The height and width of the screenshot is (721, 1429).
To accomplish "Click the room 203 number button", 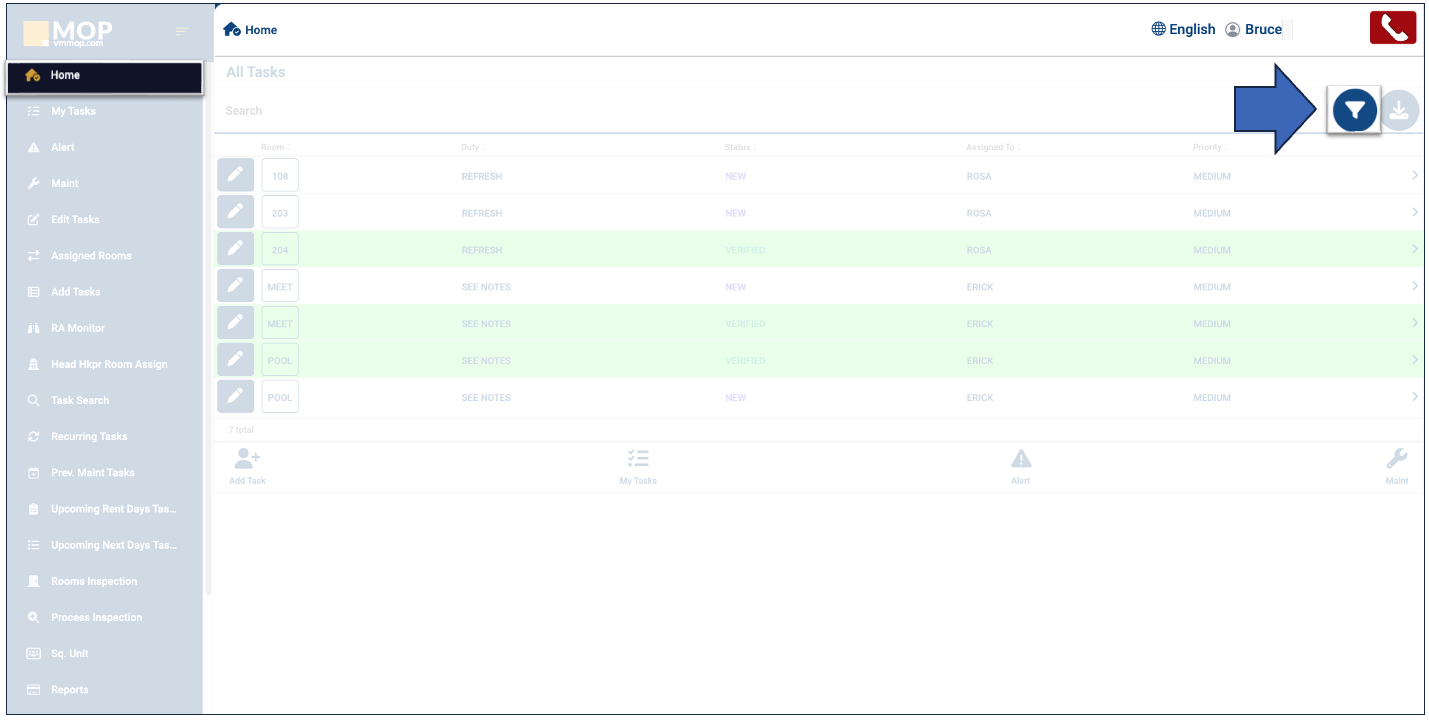I will [x=280, y=213].
